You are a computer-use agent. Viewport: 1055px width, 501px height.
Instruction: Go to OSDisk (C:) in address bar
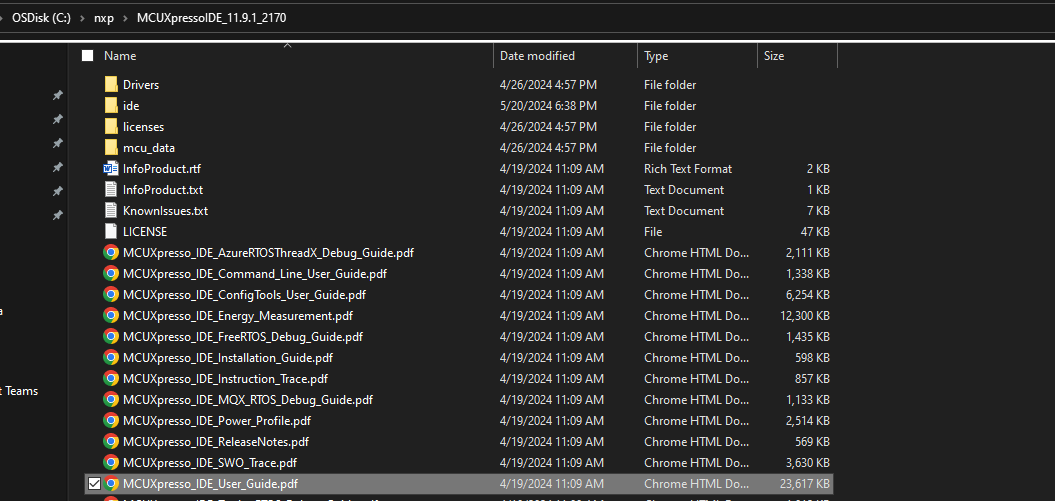(41, 19)
